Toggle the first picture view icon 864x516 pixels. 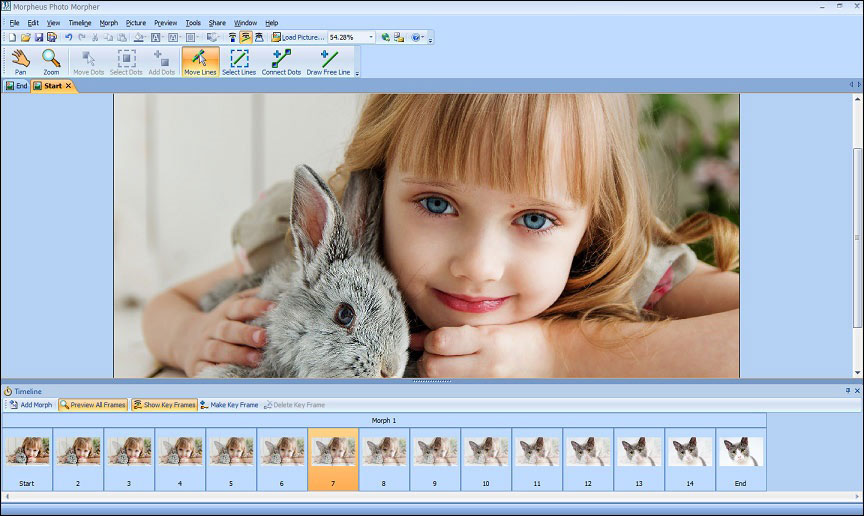tap(232, 37)
